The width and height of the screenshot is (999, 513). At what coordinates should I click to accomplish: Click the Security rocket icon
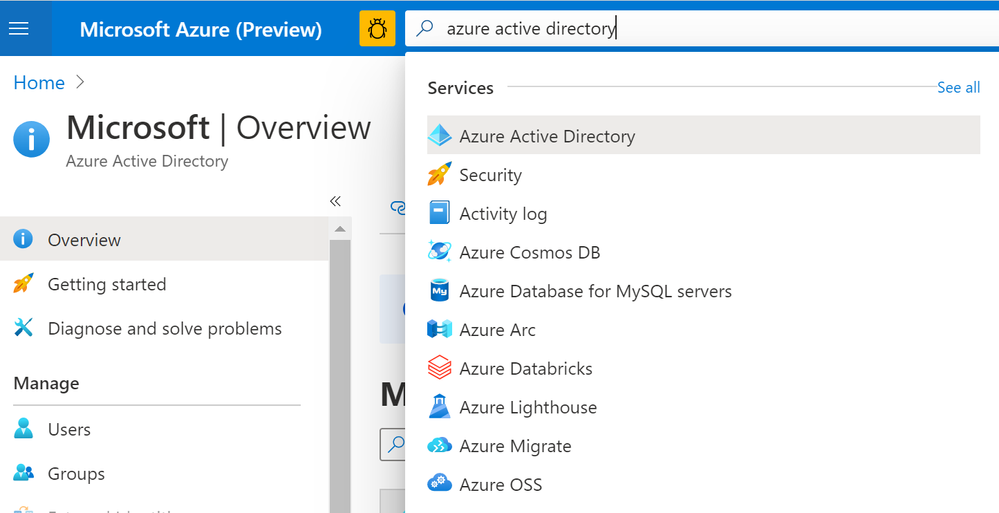439,175
